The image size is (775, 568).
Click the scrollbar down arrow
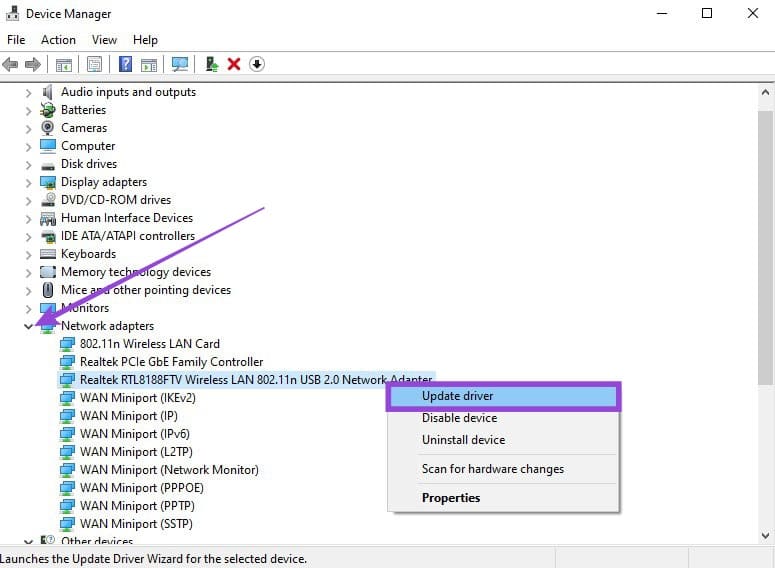(765, 535)
